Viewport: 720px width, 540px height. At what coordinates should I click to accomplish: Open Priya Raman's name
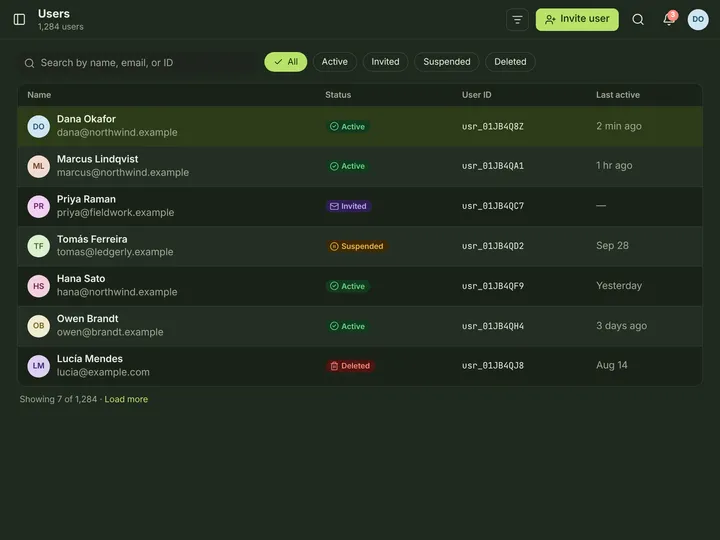[86, 199]
